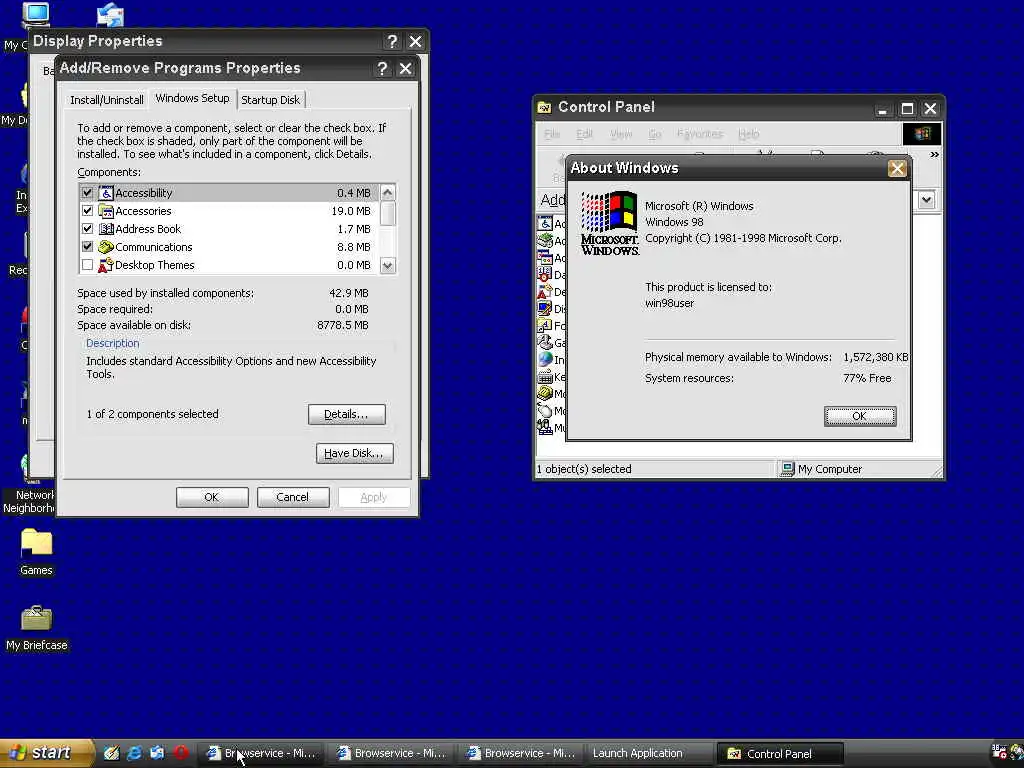
Task: Open the Games folder on desktop
Action: point(36,552)
